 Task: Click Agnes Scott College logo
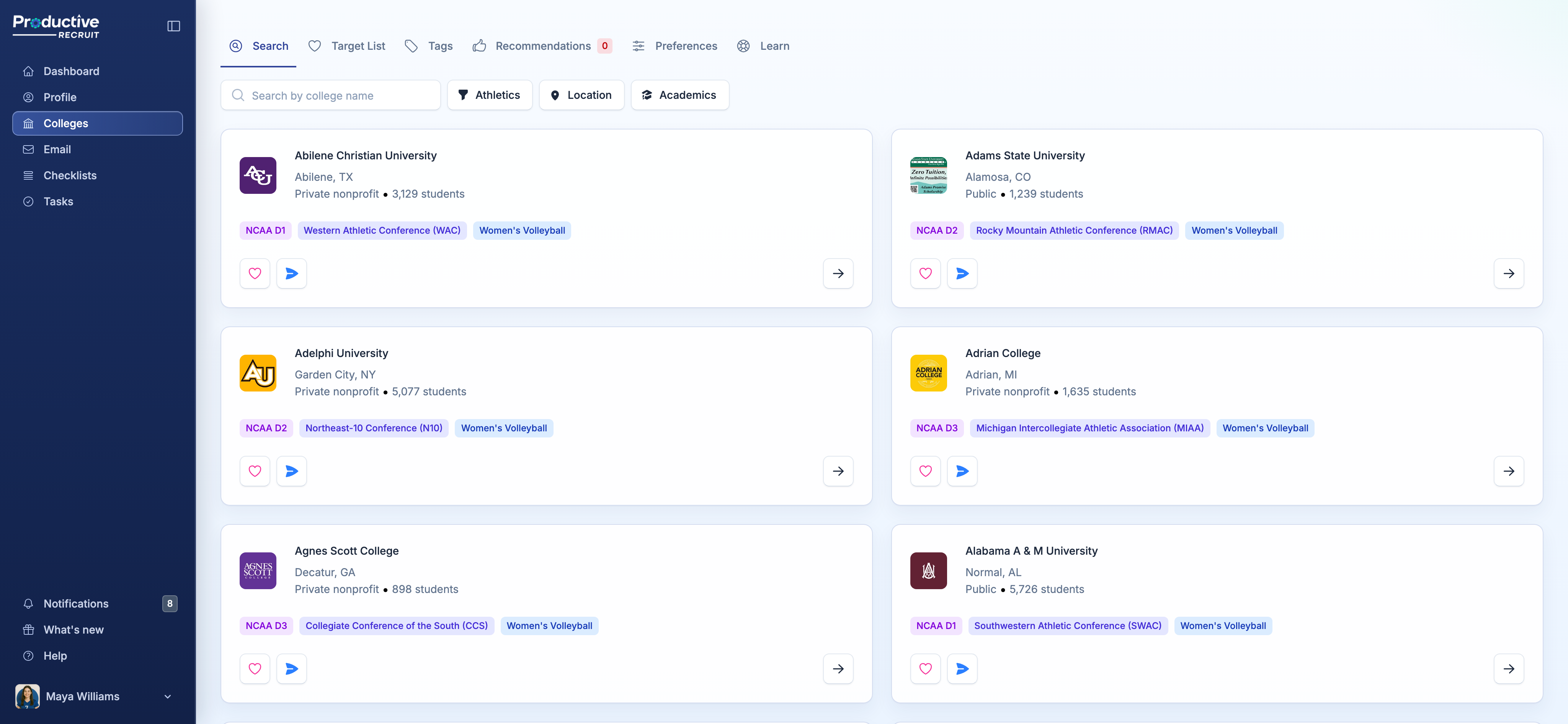point(258,571)
